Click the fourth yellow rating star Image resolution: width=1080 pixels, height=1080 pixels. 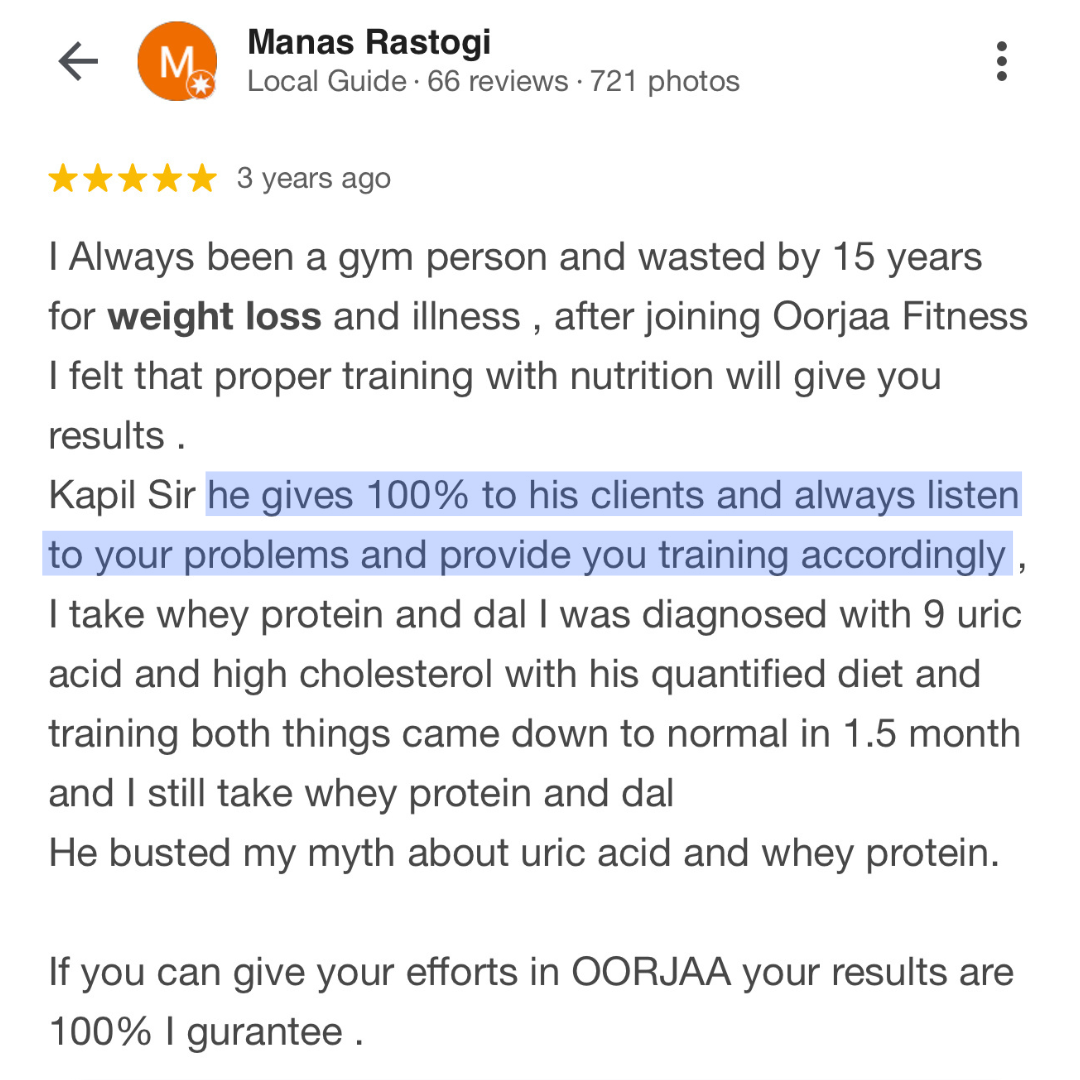(x=167, y=178)
